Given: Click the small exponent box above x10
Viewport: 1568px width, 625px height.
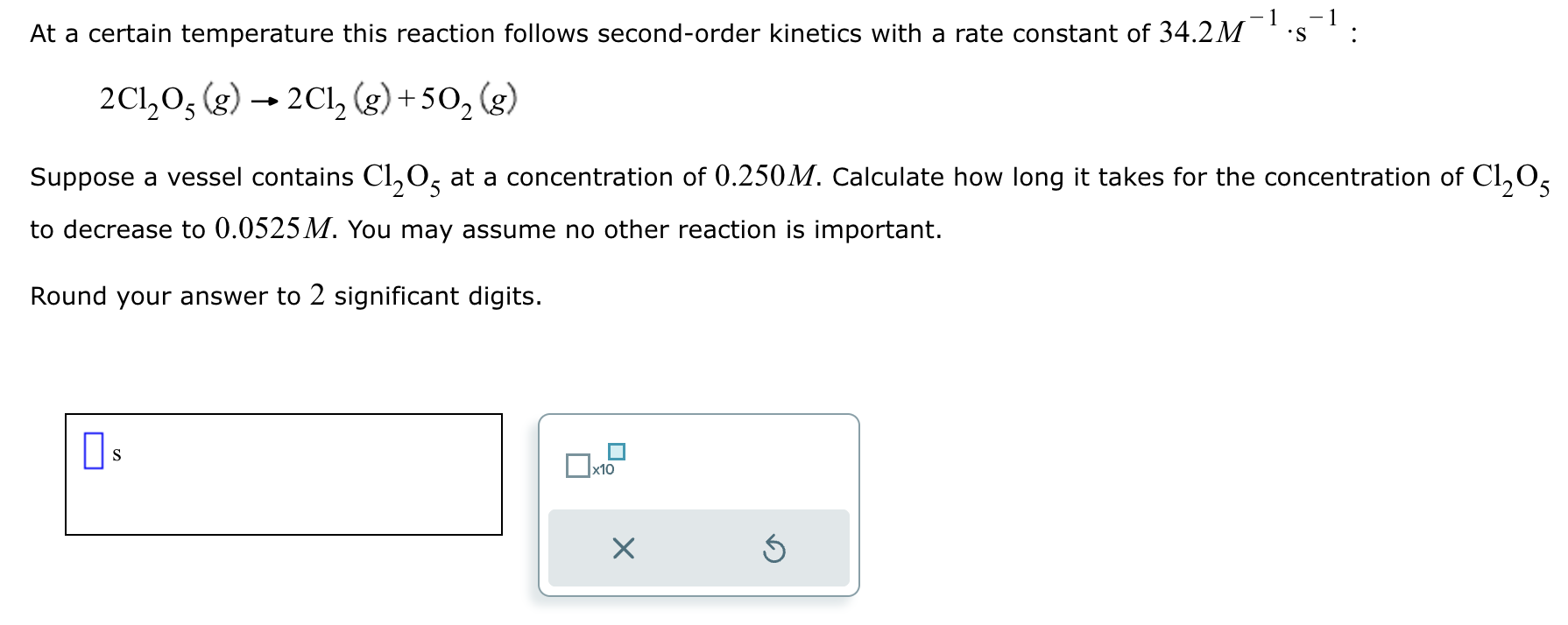Looking at the screenshot, I should click(x=618, y=450).
